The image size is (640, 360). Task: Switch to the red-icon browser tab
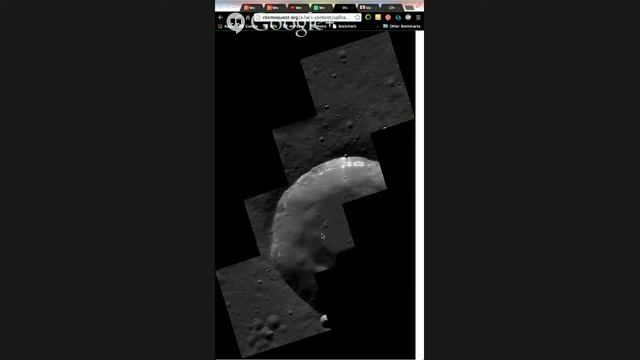(298, 8)
